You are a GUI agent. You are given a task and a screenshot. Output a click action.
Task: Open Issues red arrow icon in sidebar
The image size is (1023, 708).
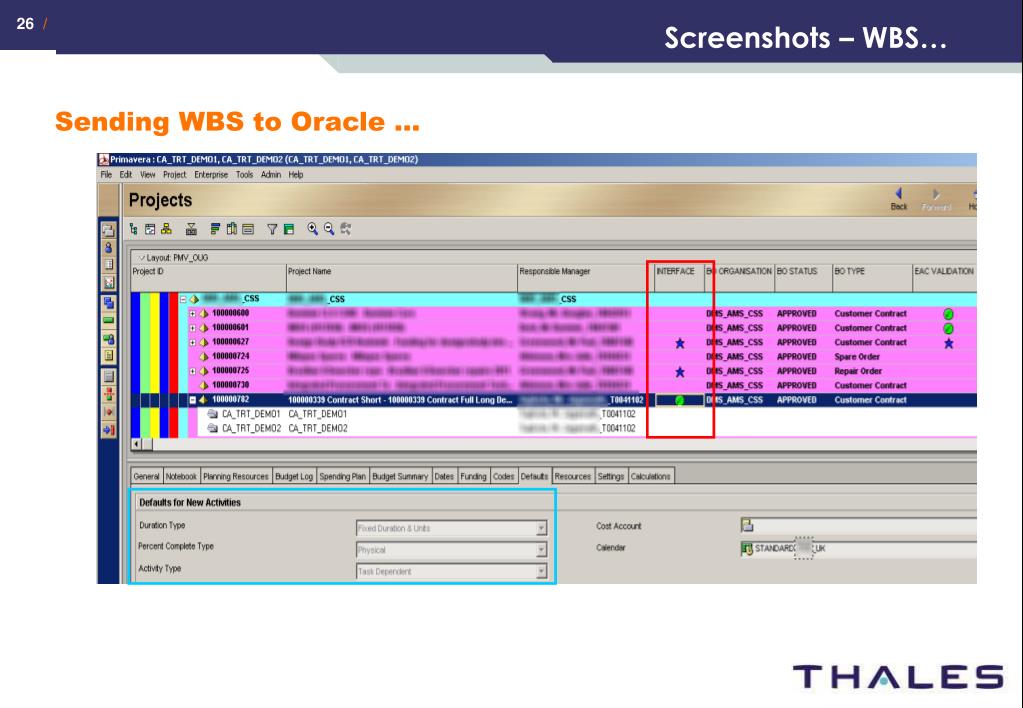108,412
